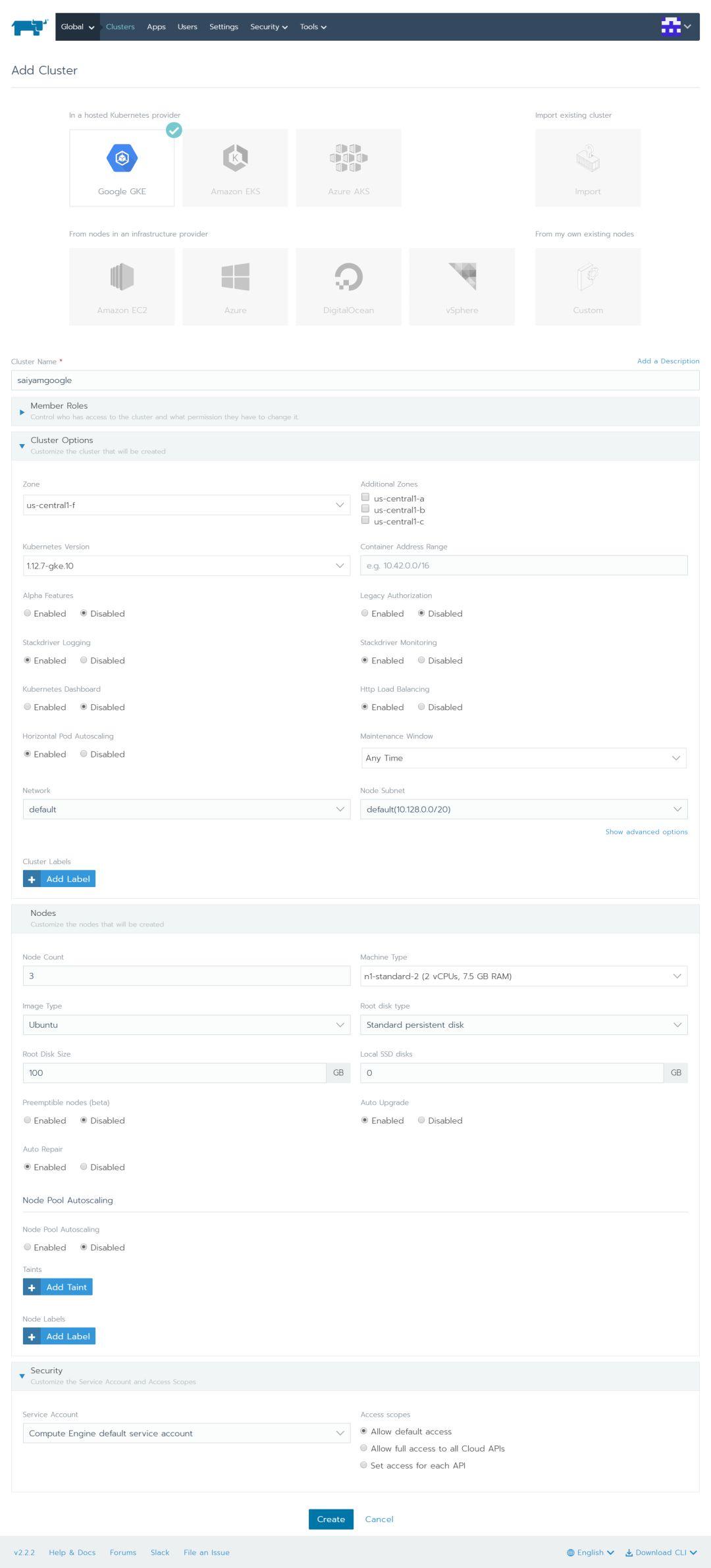
Task: Open the user avatar menu
Action: [x=675, y=26]
